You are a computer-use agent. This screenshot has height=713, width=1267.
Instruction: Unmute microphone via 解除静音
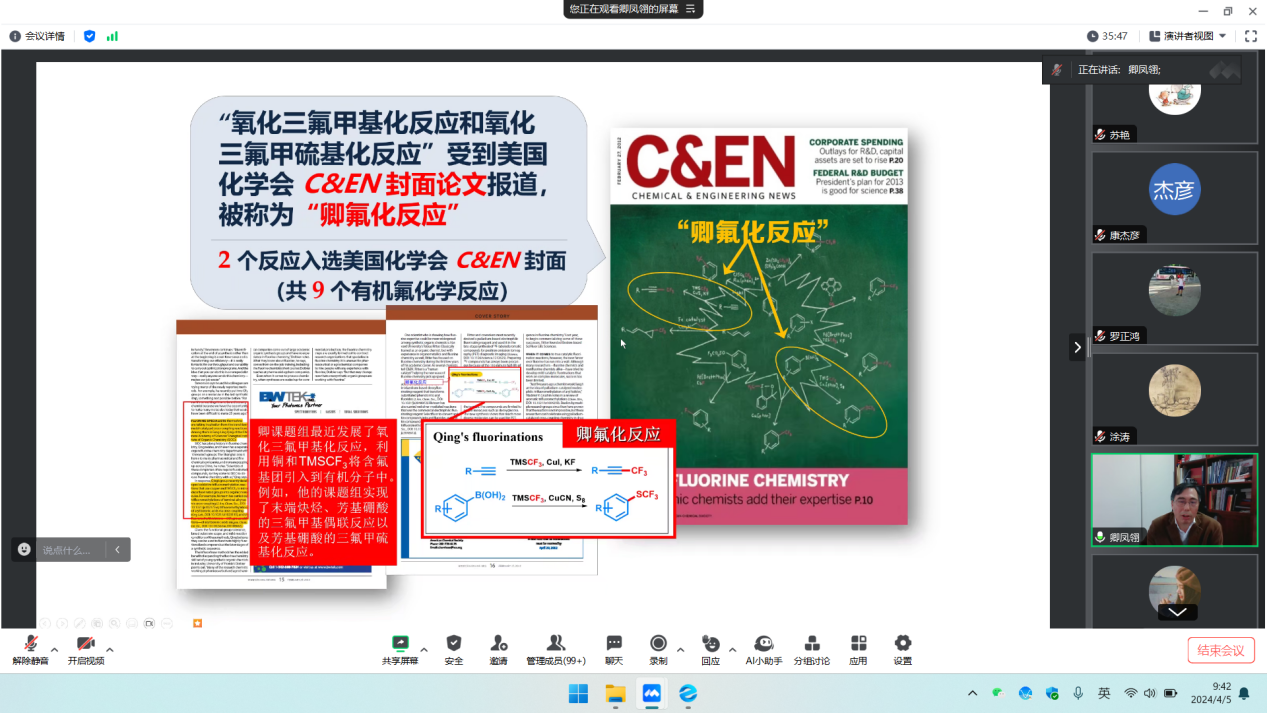tap(30, 648)
